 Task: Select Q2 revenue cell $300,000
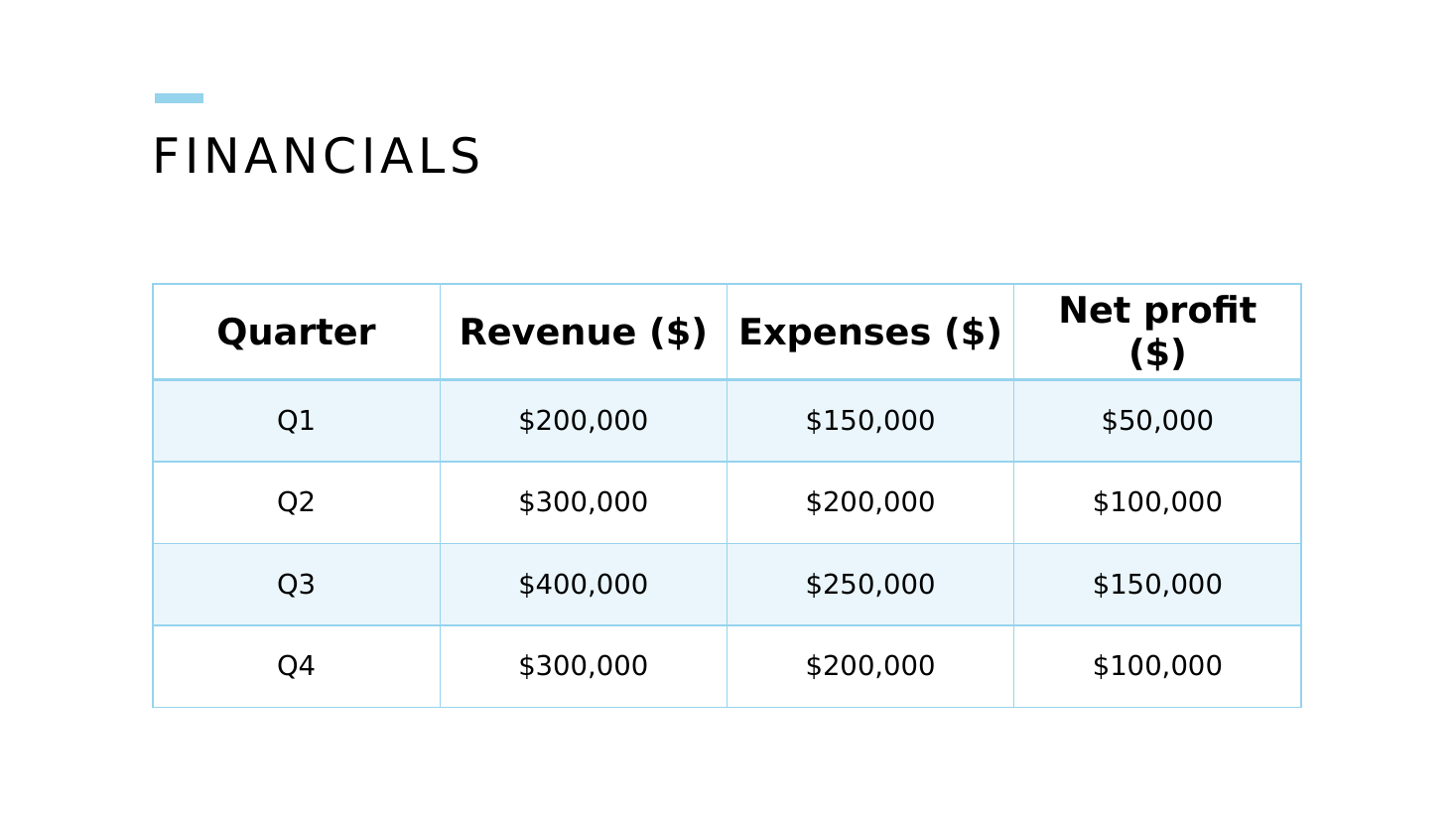coord(584,502)
